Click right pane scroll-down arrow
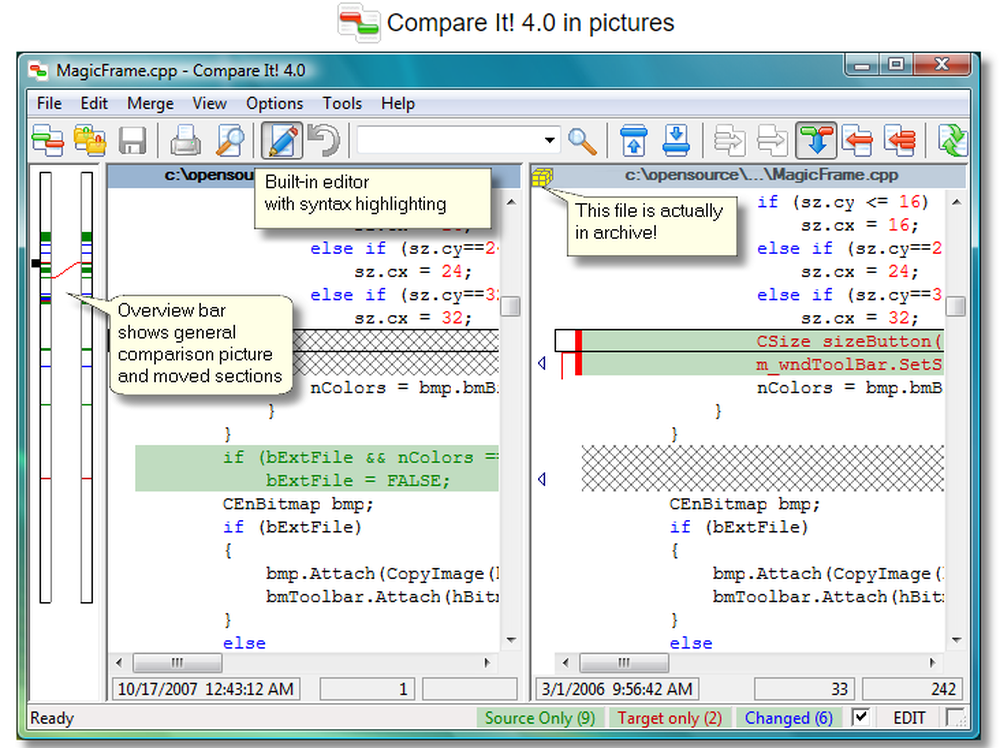This screenshot has height=748, width=1000. [x=956, y=640]
